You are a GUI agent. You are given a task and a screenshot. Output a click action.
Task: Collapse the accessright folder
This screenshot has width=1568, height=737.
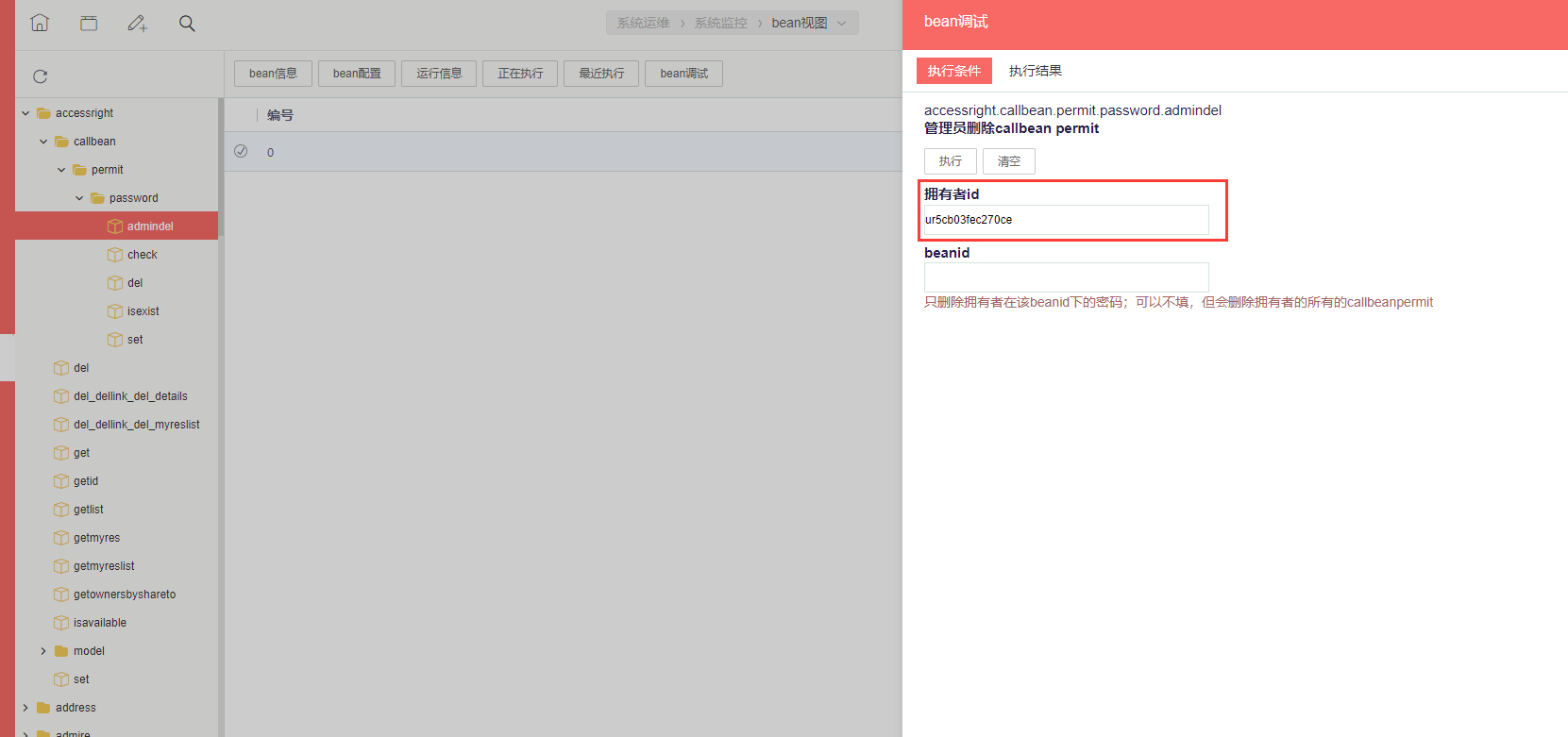pos(25,113)
